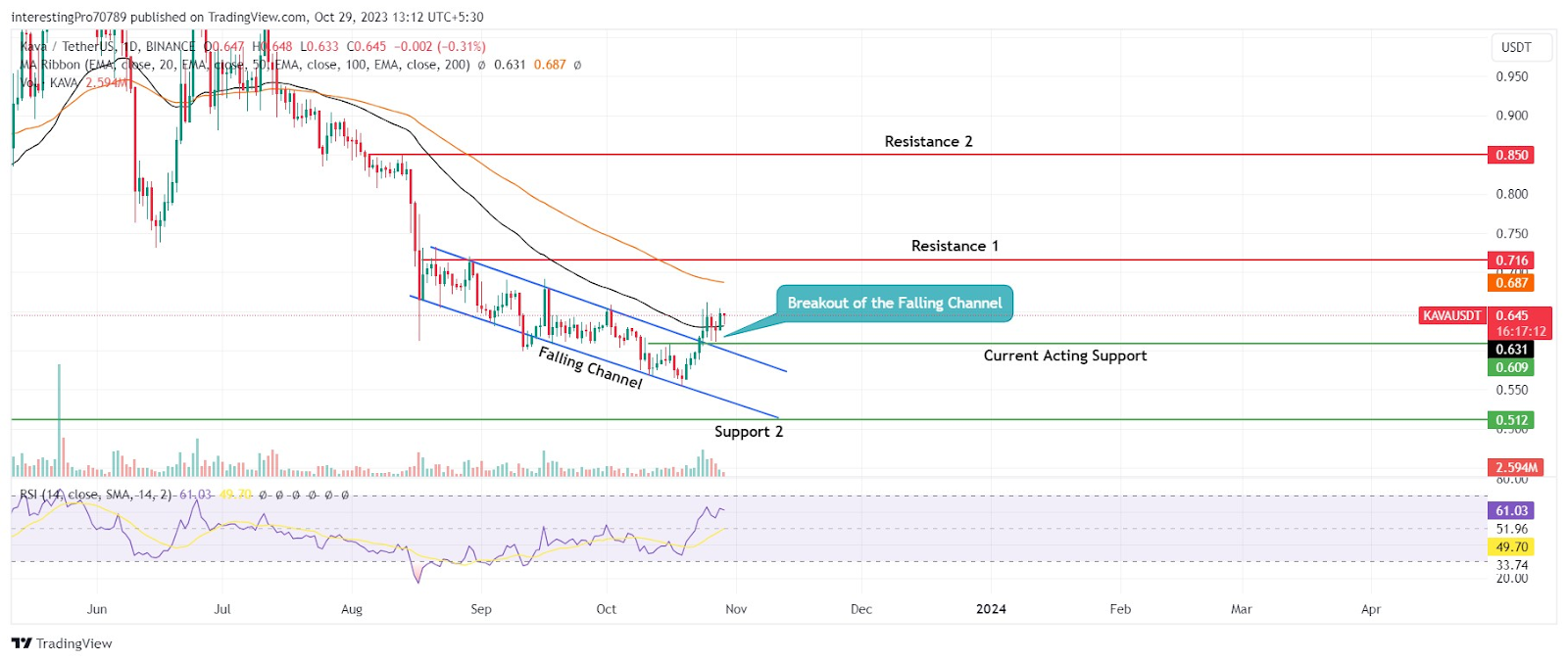Click the yellow 49.70 RSI MA label
This screenshot has height=662, width=1568.
pos(1511,546)
